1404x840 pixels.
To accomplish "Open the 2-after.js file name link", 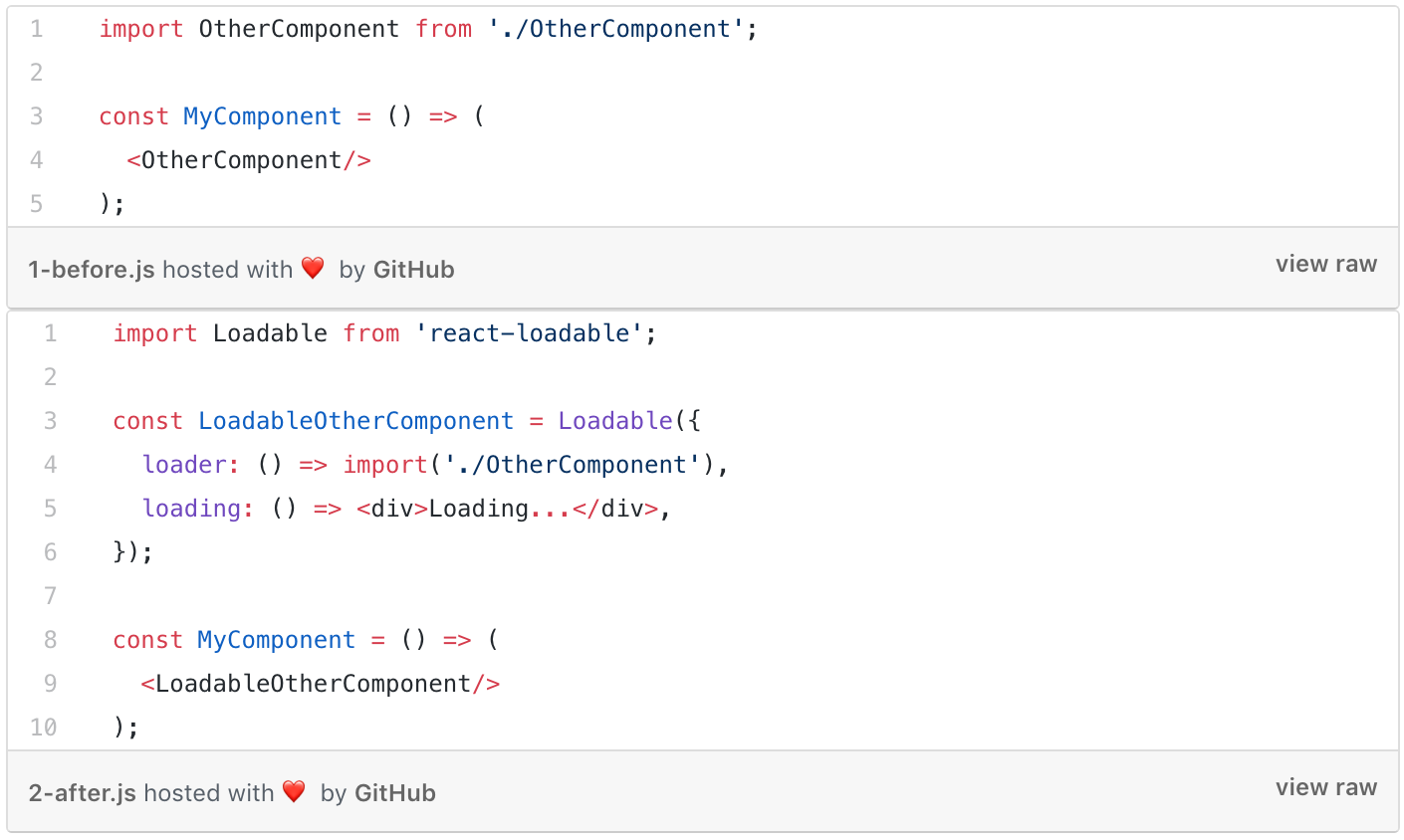I will [82, 793].
